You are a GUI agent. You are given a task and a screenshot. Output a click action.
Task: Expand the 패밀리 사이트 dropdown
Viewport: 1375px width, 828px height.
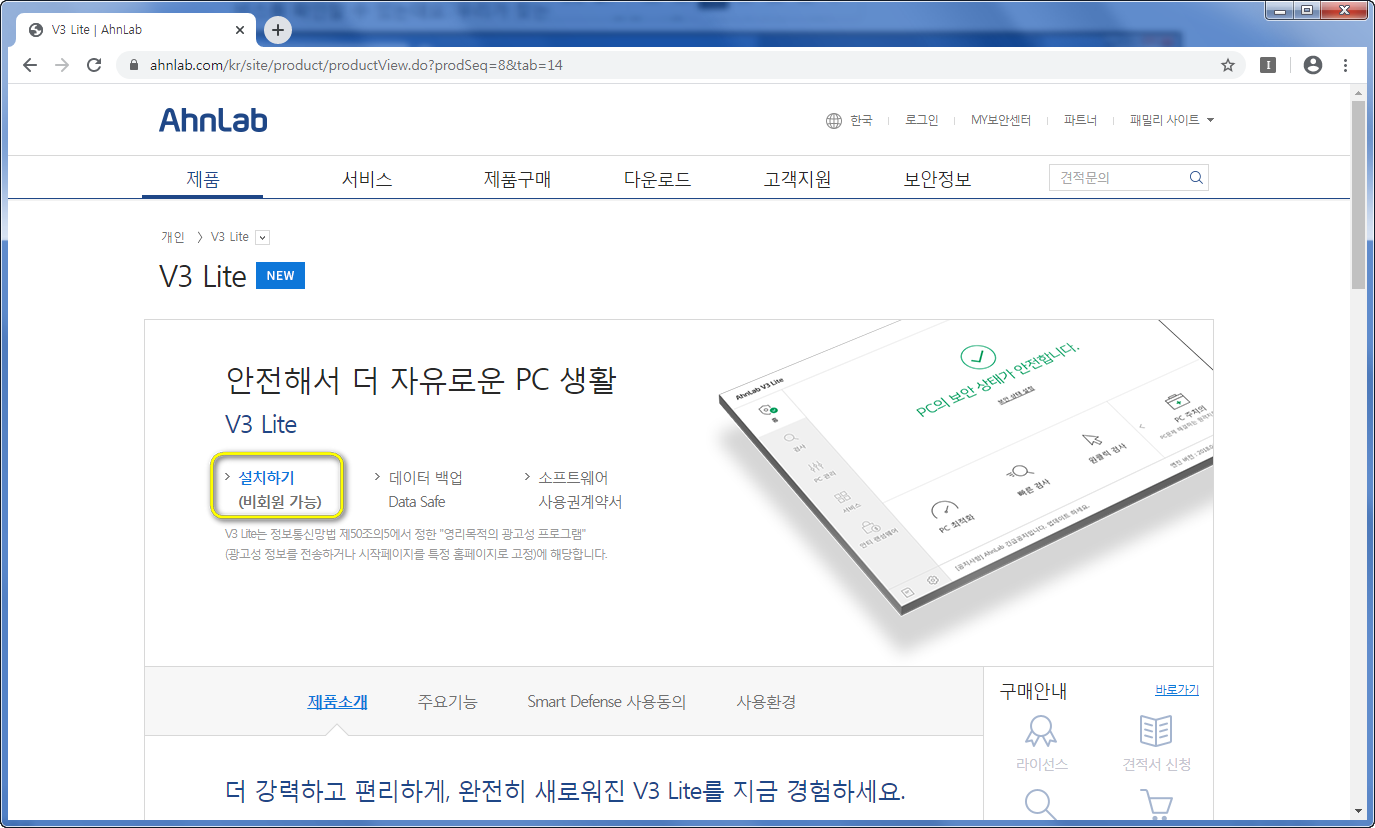pos(1172,120)
